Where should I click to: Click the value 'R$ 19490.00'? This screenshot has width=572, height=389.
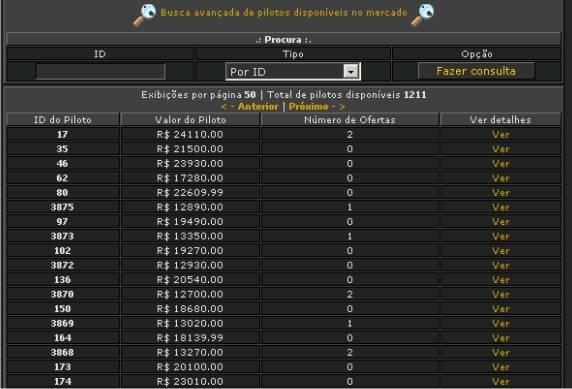[190, 222]
